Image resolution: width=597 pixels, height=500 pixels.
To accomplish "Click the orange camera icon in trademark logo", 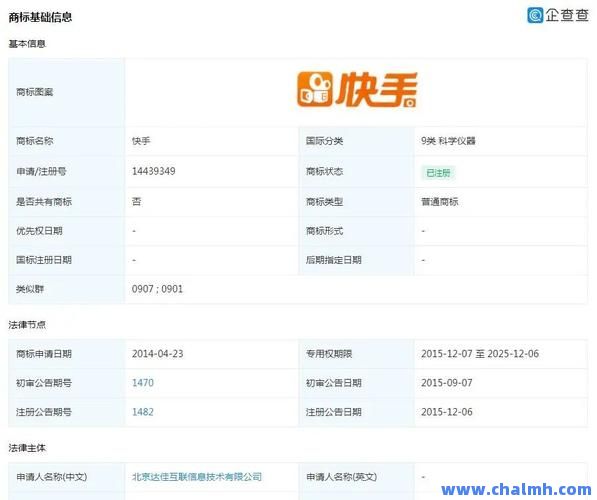I will tap(314, 89).
